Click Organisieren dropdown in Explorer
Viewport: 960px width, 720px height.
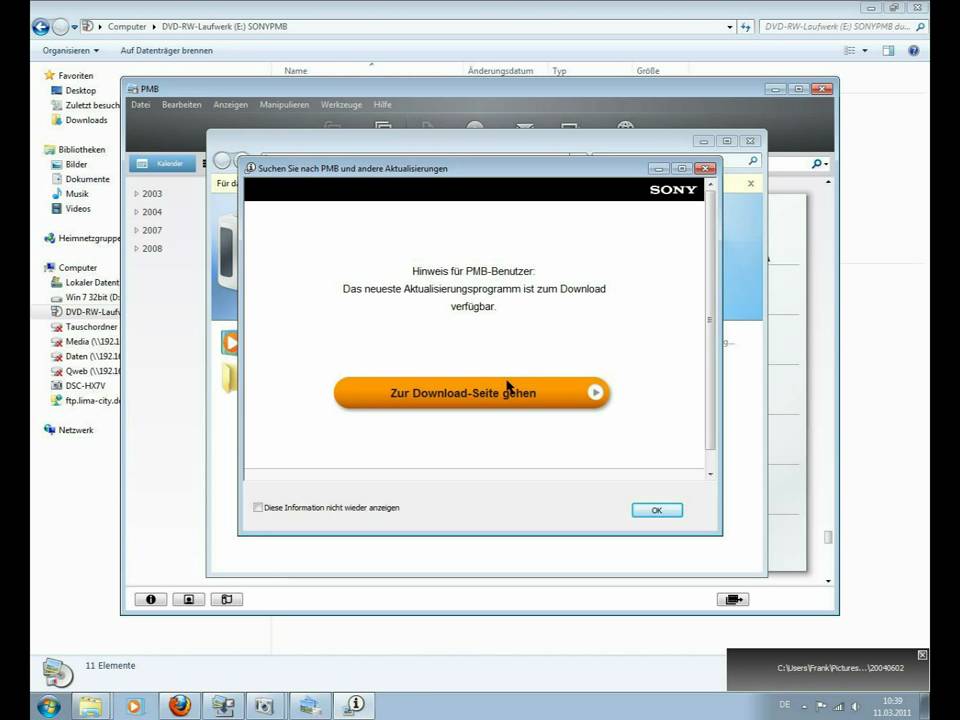[70, 51]
